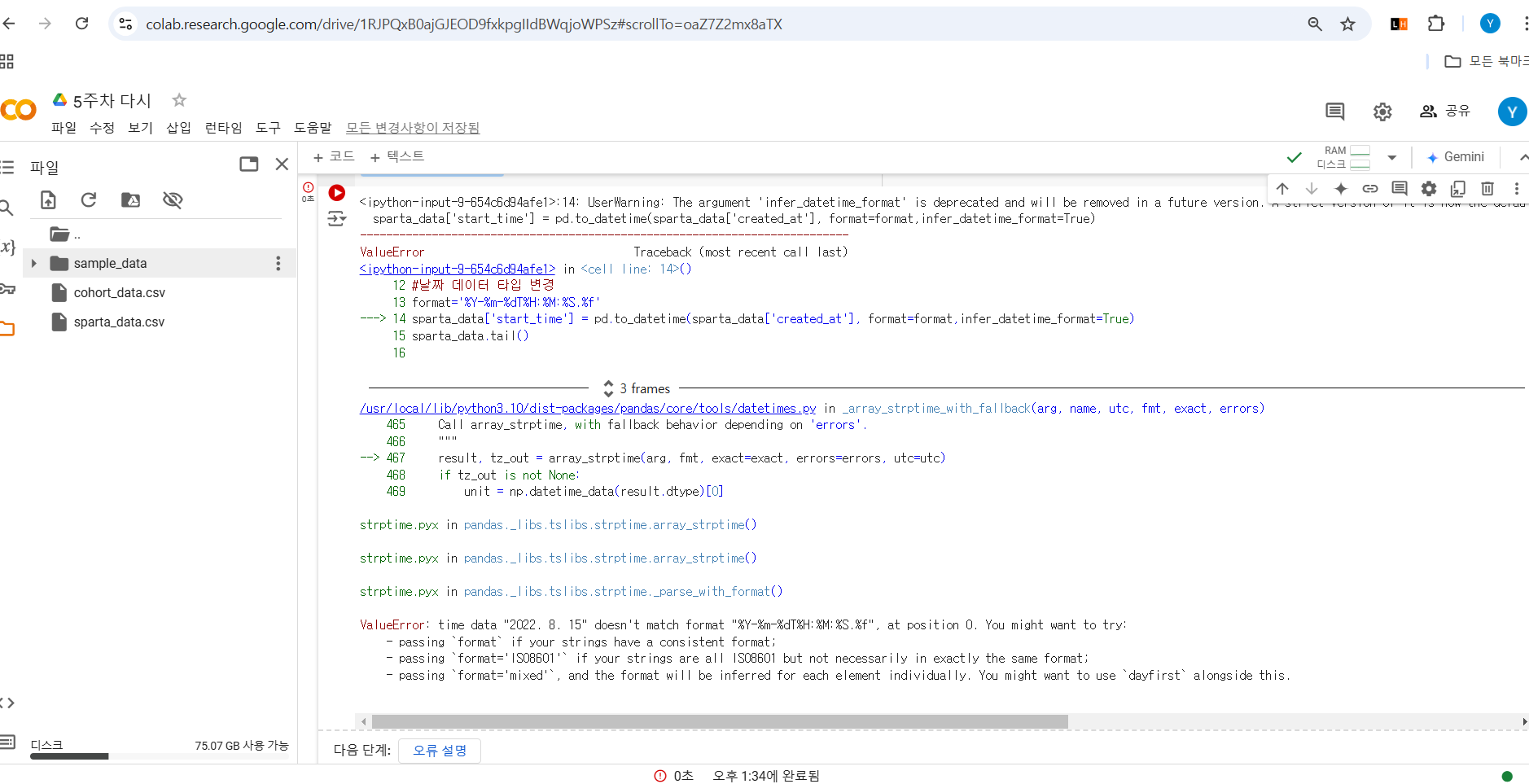Open 모든 북마크 bookmarks folder

1486,61
